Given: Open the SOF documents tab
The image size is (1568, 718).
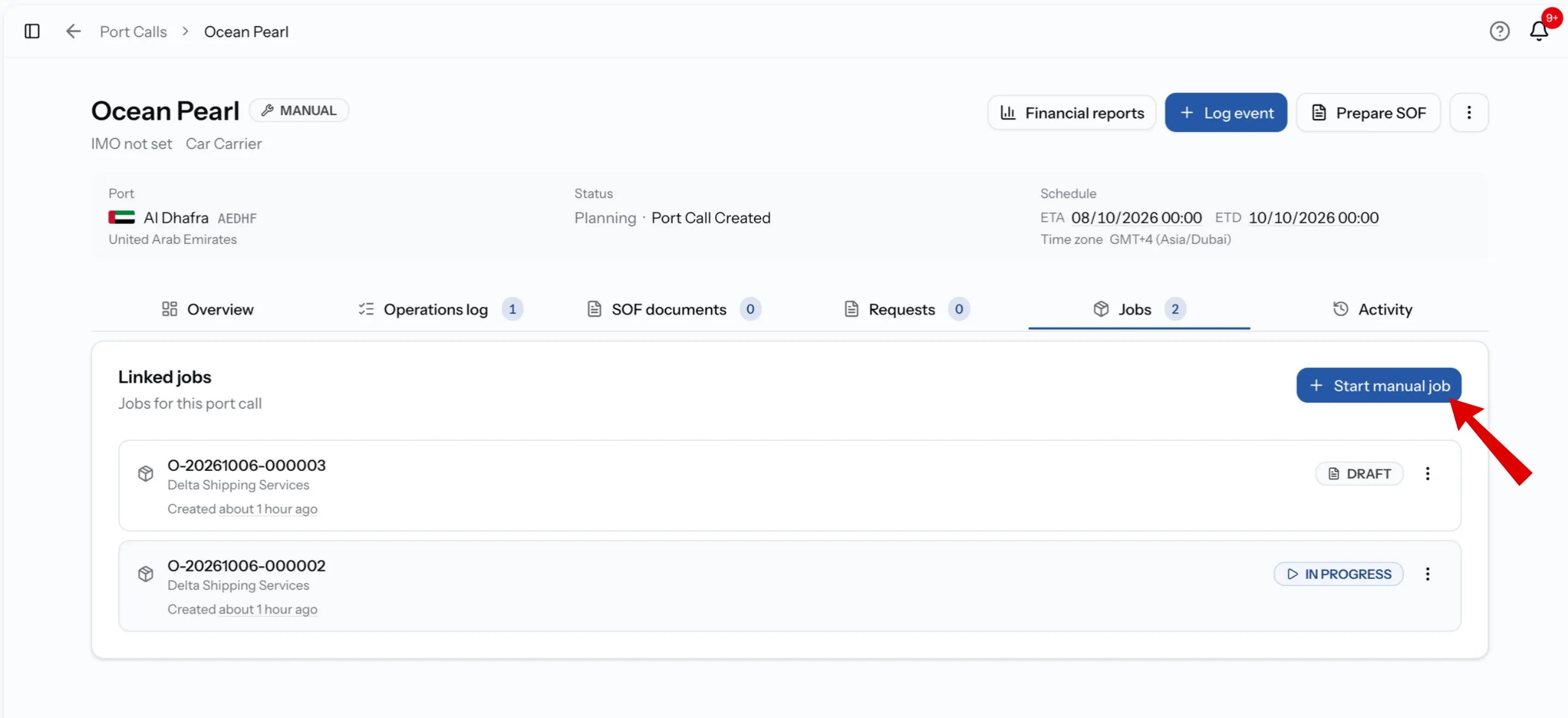Looking at the screenshot, I should pyautogui.click(x=674, y=309).
